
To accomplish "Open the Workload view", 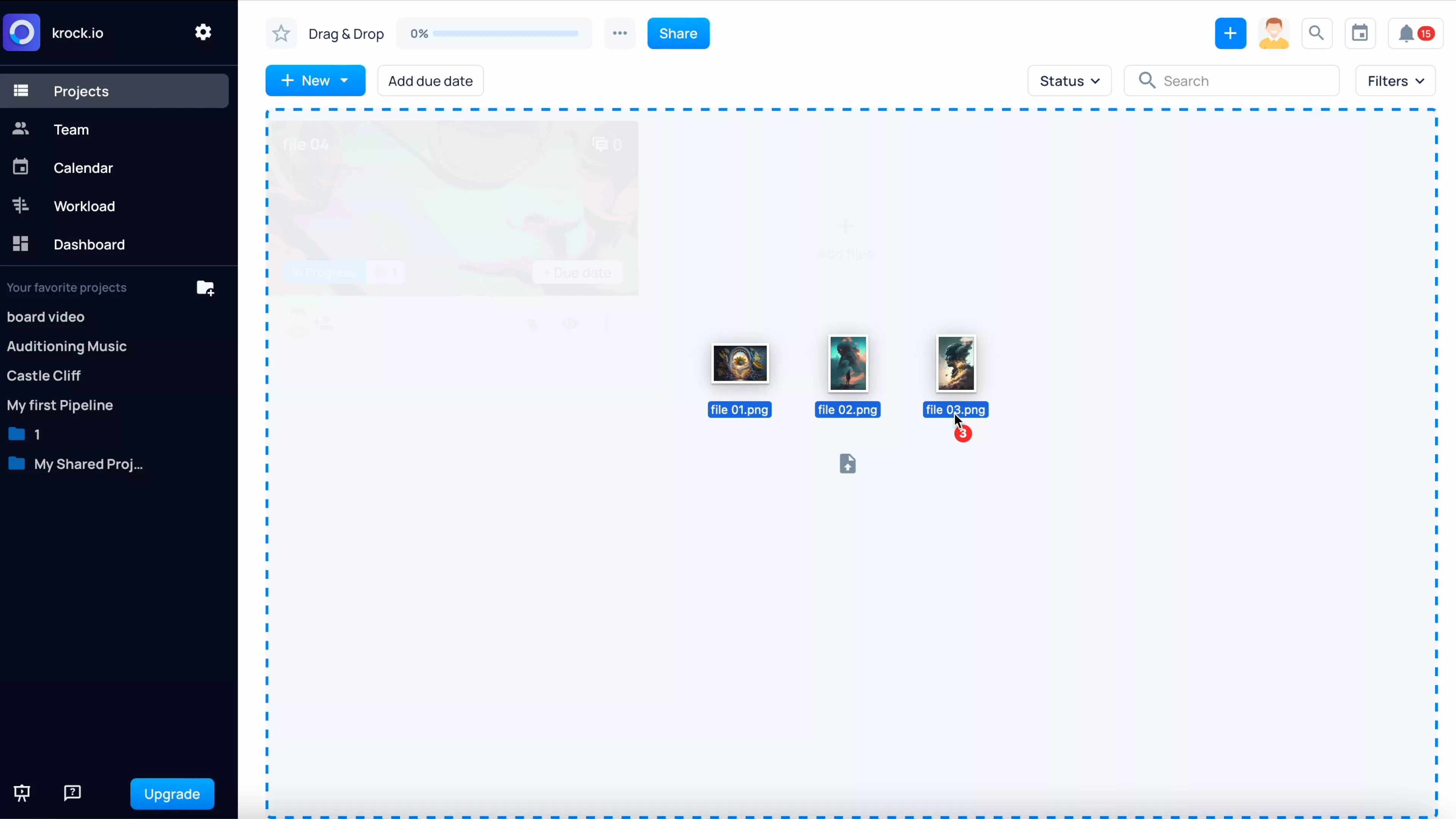I will pyautogui.click(x=84, y=206).
